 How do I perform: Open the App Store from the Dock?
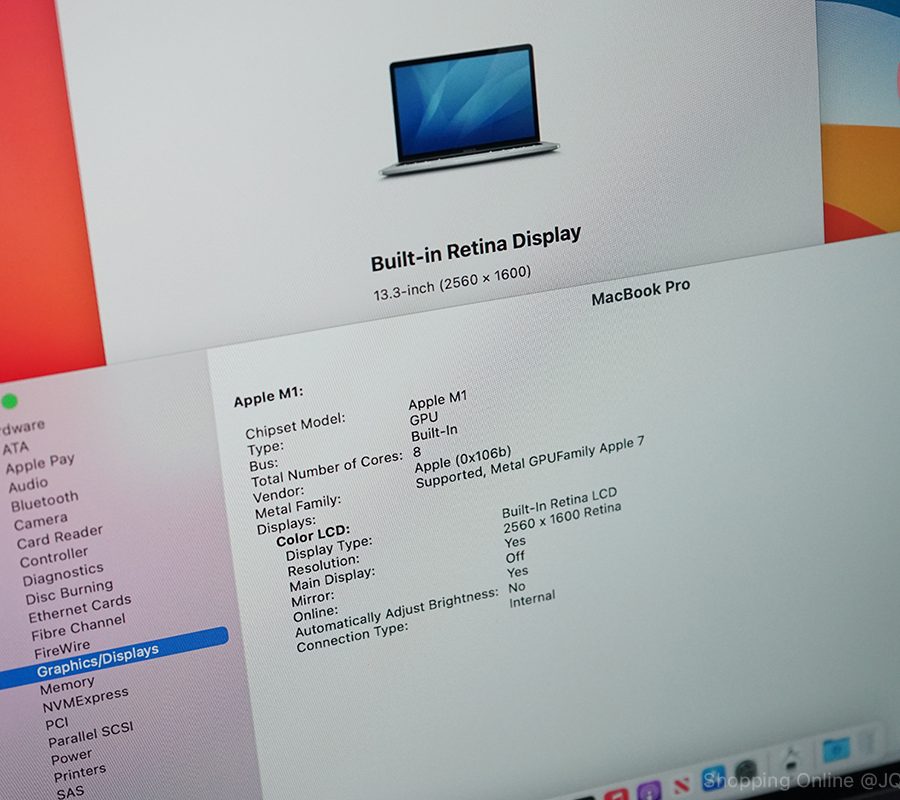click(x=713, y=779)
